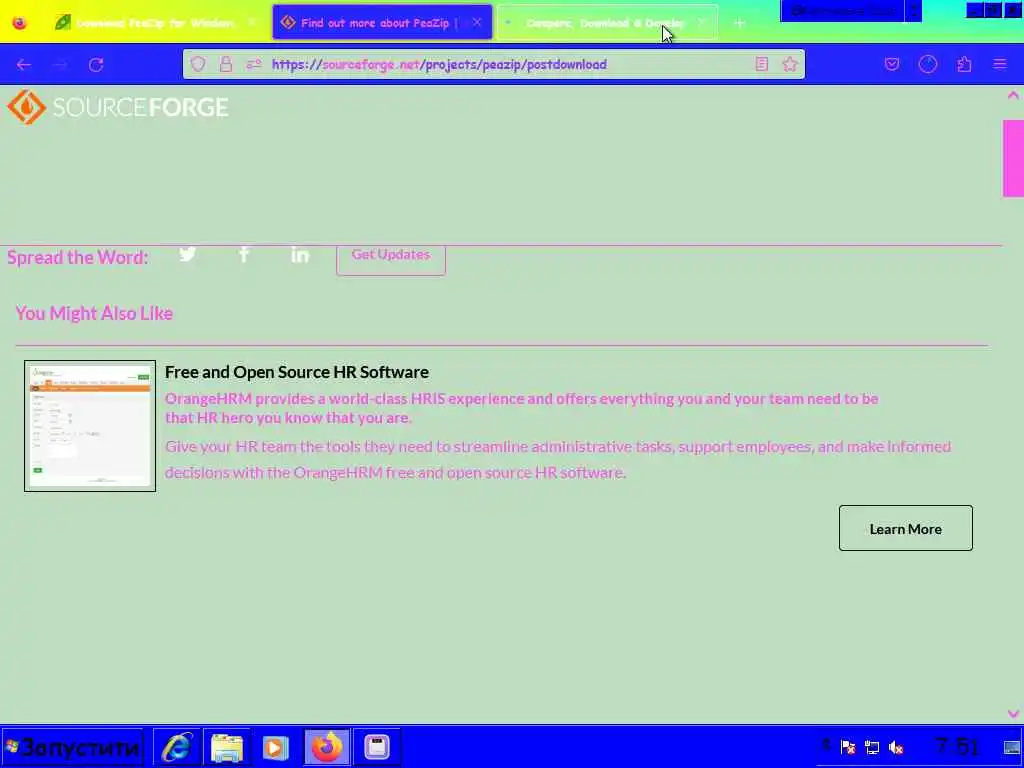Click the SourceForge logo
This screenshot has width=1024, height=768.
tap(118, 107)
